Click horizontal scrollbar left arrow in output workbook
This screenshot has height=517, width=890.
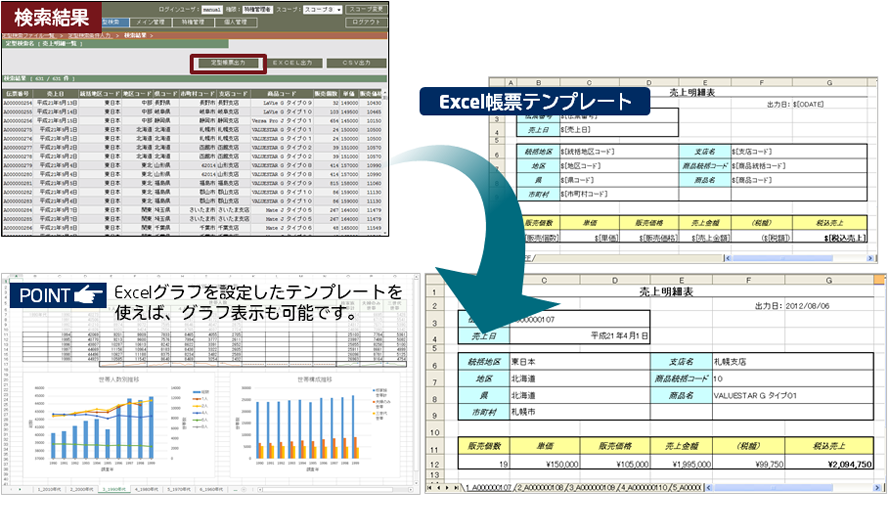[708, 487]
